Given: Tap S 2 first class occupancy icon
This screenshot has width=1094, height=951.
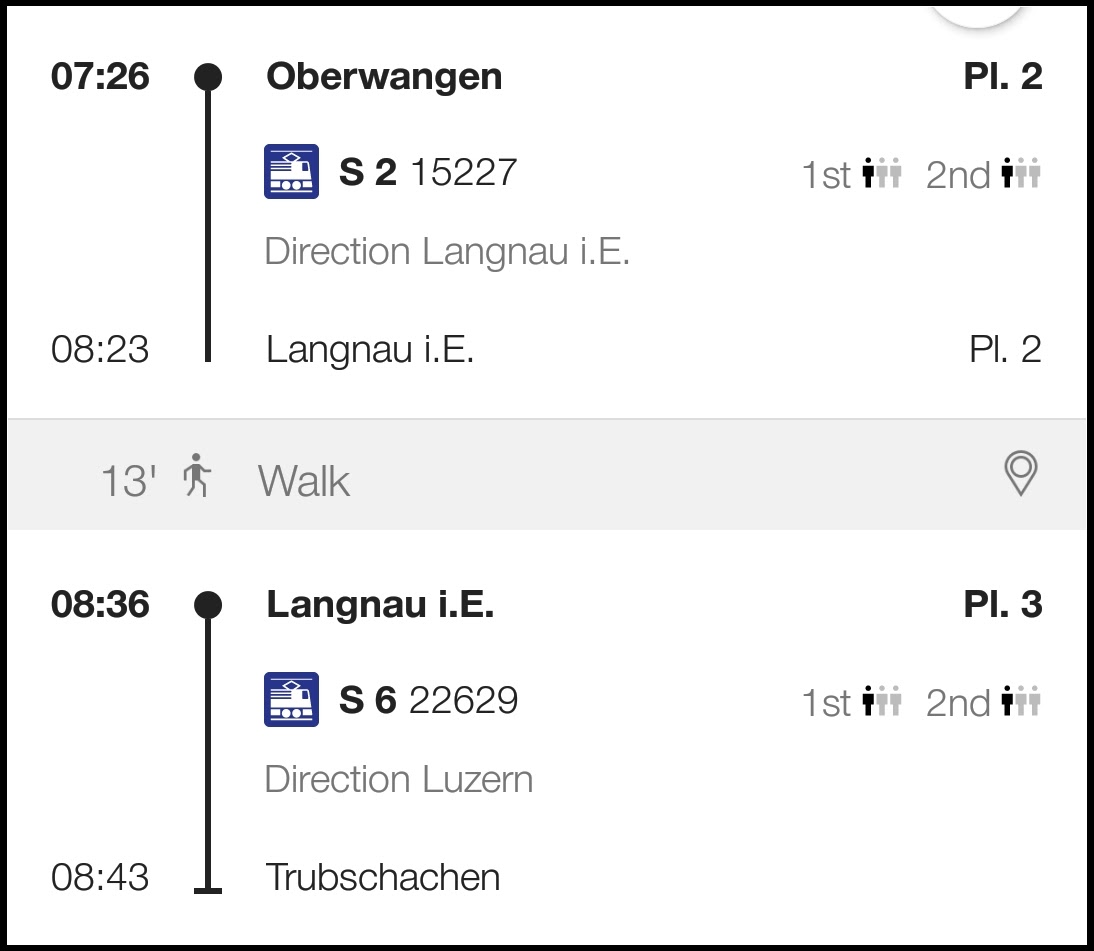Looking at the screenshot, I should [882, 175].
